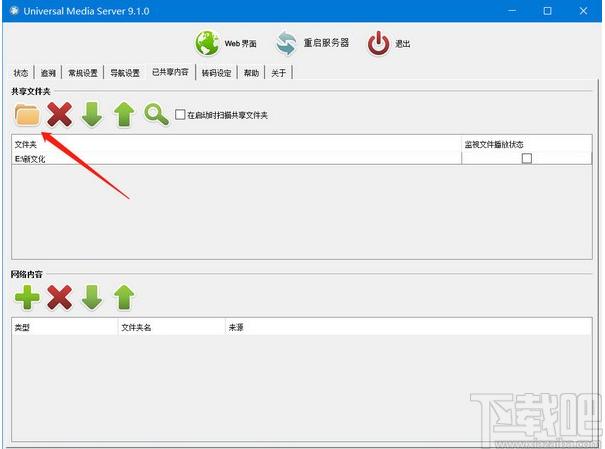Image resolution: width=605 pixels, height=449 pixels.
Task: Click the Universal Media Server title icon
Action: (x=14, y=11)
